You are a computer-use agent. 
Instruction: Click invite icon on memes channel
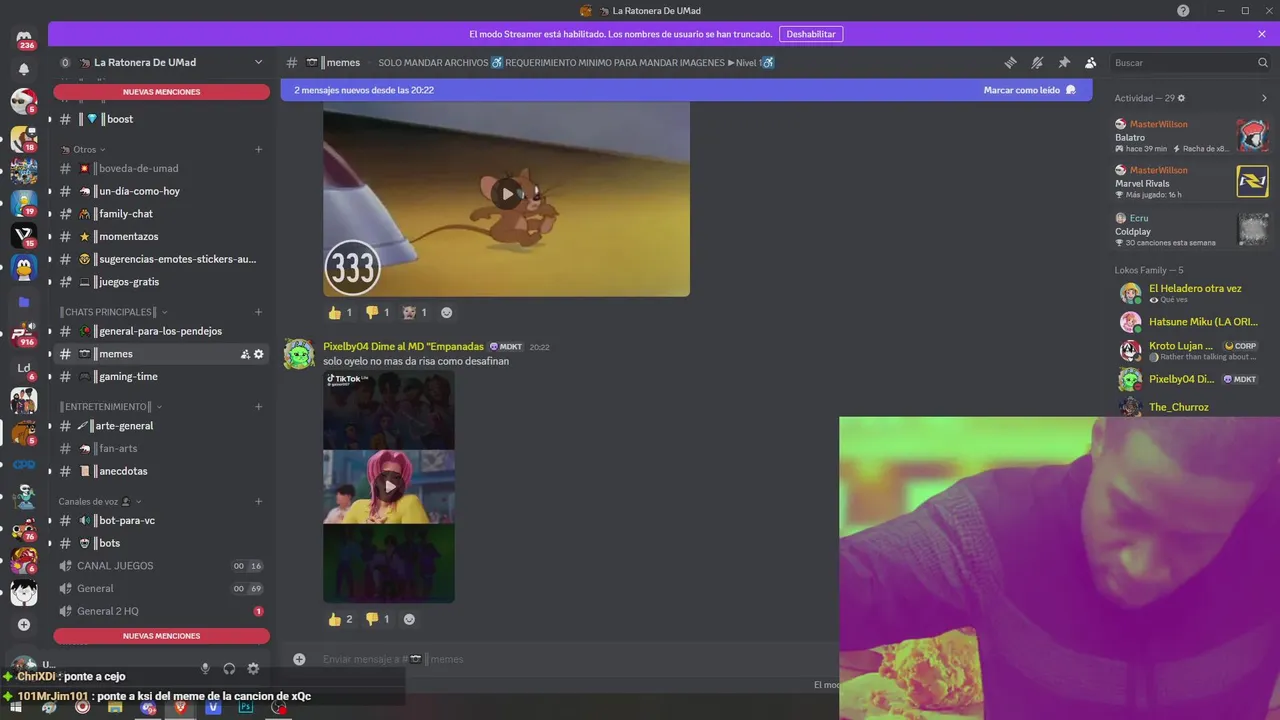[x=245, y=354]
